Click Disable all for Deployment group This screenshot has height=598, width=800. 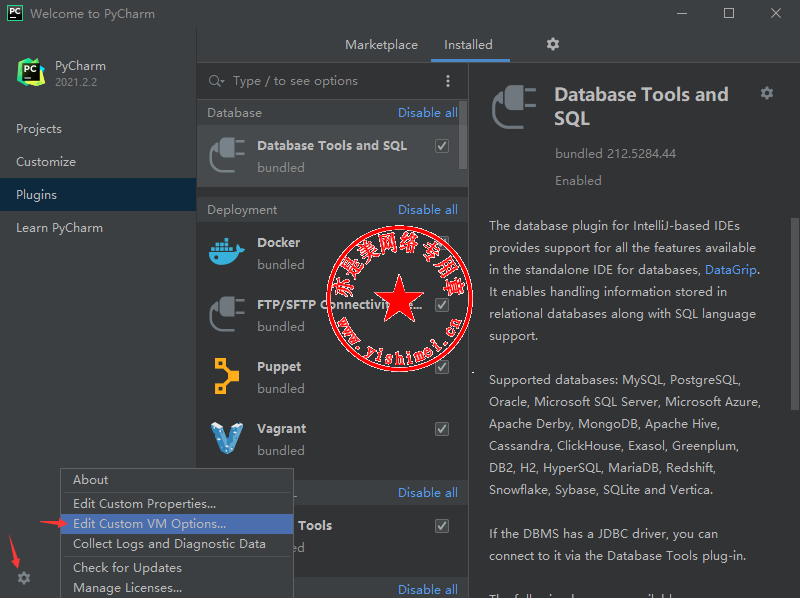click(x=428, y=210)
